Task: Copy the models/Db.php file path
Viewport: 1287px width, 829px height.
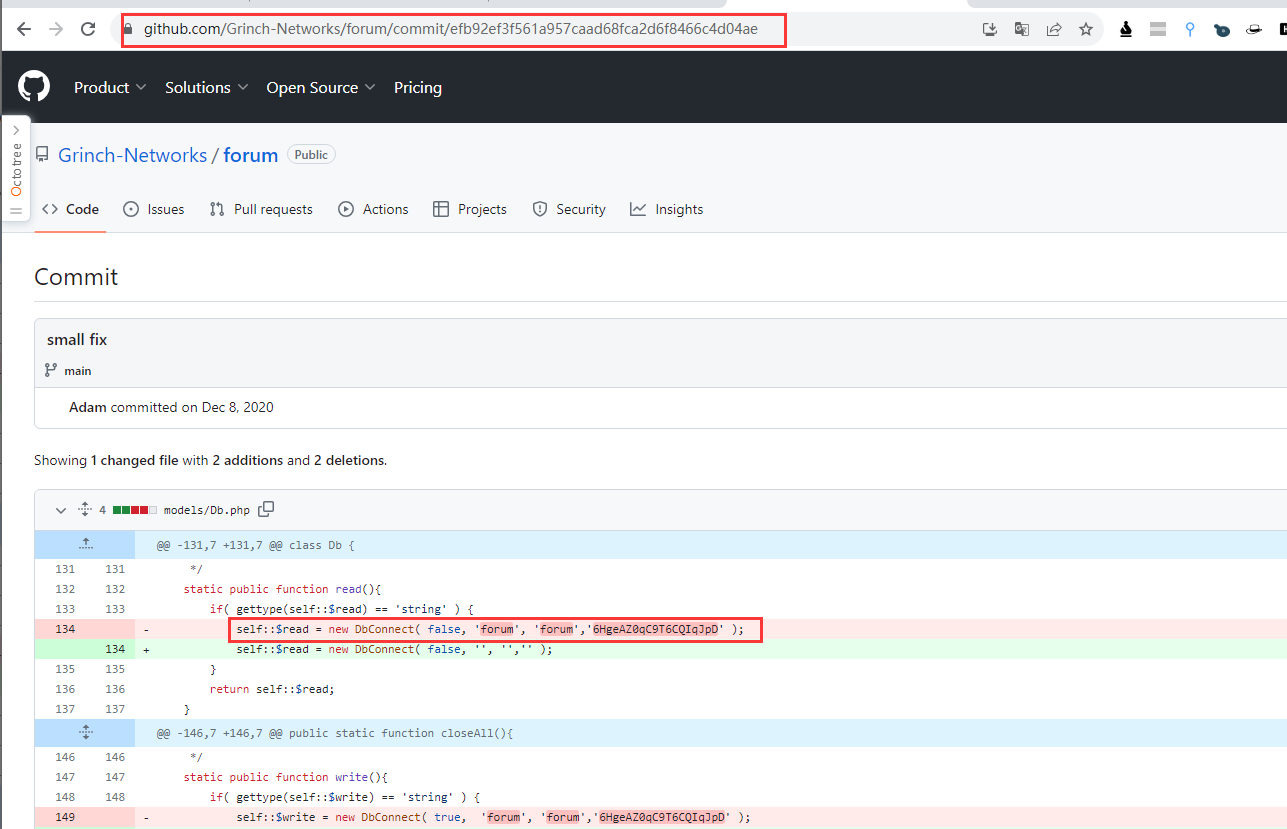Action: click(x=266, y=509)
